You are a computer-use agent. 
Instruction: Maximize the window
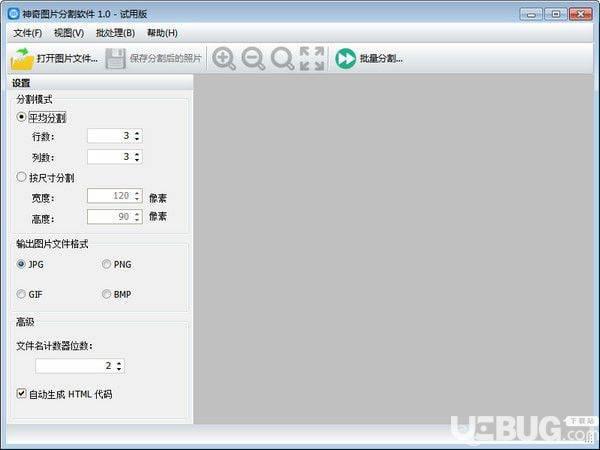(556, 15)
